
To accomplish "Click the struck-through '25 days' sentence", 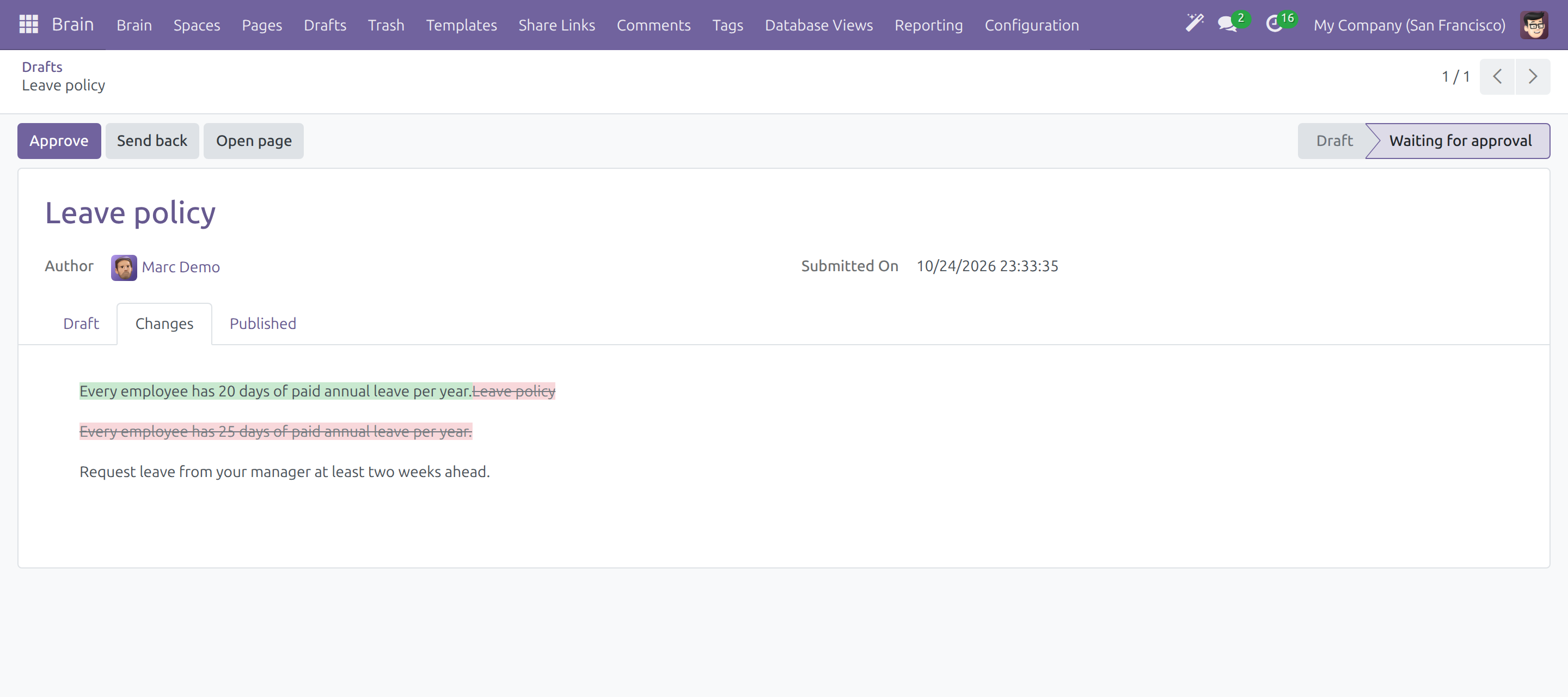I will tap(275, 432).
